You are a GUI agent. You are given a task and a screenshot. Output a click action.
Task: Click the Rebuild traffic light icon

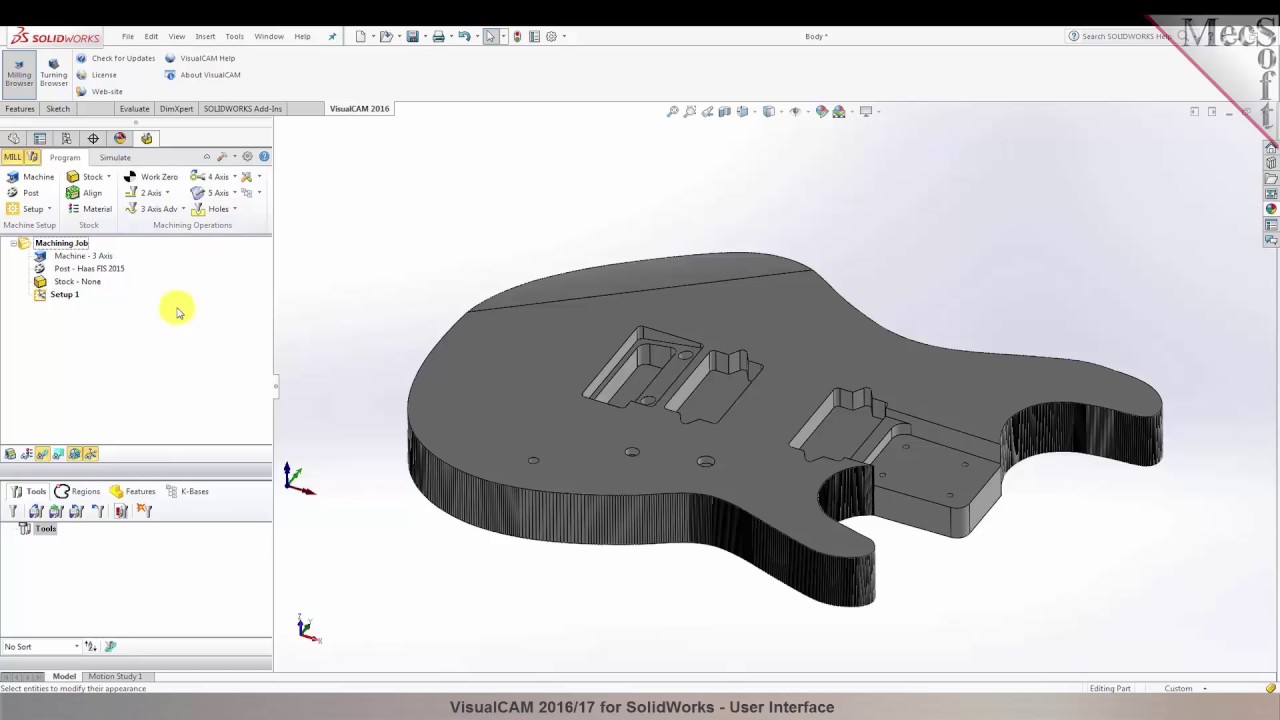[517, 36]
